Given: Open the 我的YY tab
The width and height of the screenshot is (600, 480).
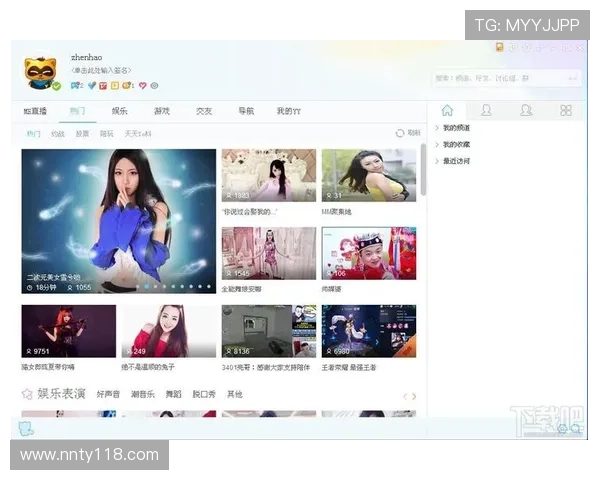Looking at the screenshot, I should click(289, 111).
